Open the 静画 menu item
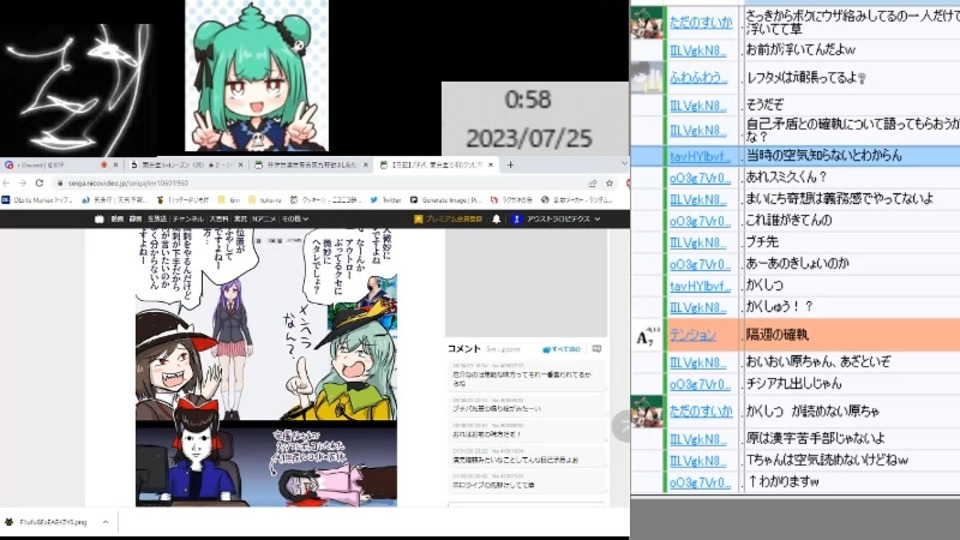Viewport: 960px width, 540px height. [135, 219]
